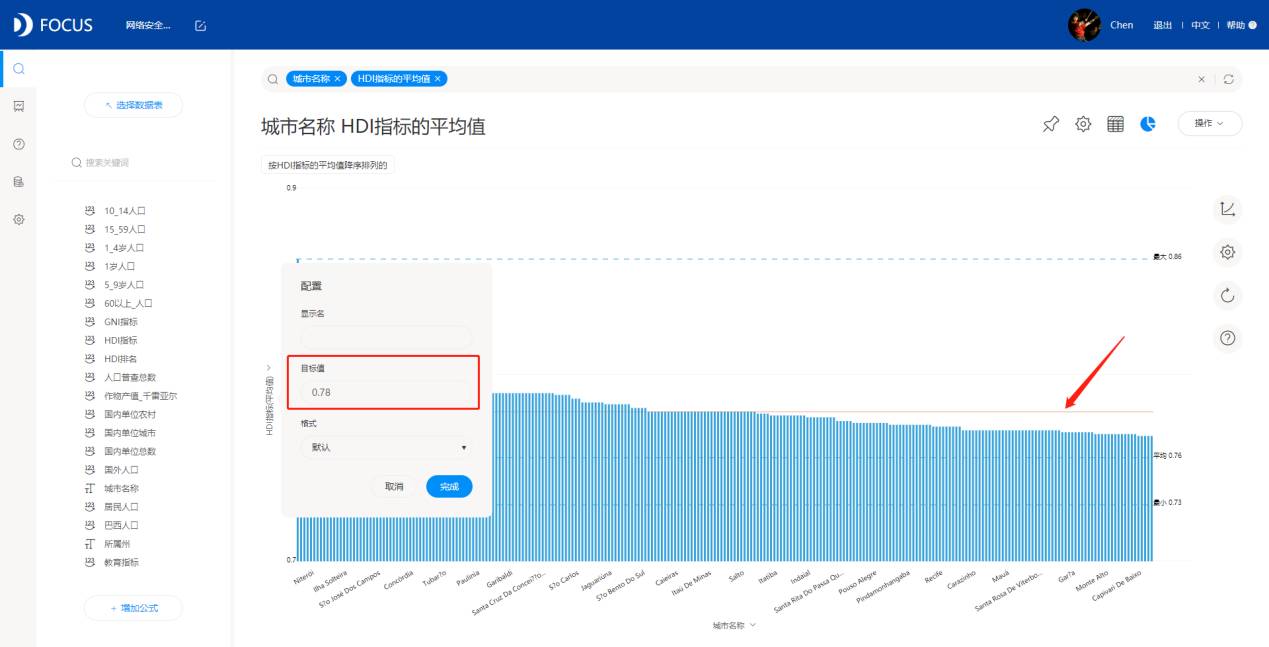Viewport: 1269px width, 647px height.
Task: Select the 10_14人口 column
Action: point(125,211)
